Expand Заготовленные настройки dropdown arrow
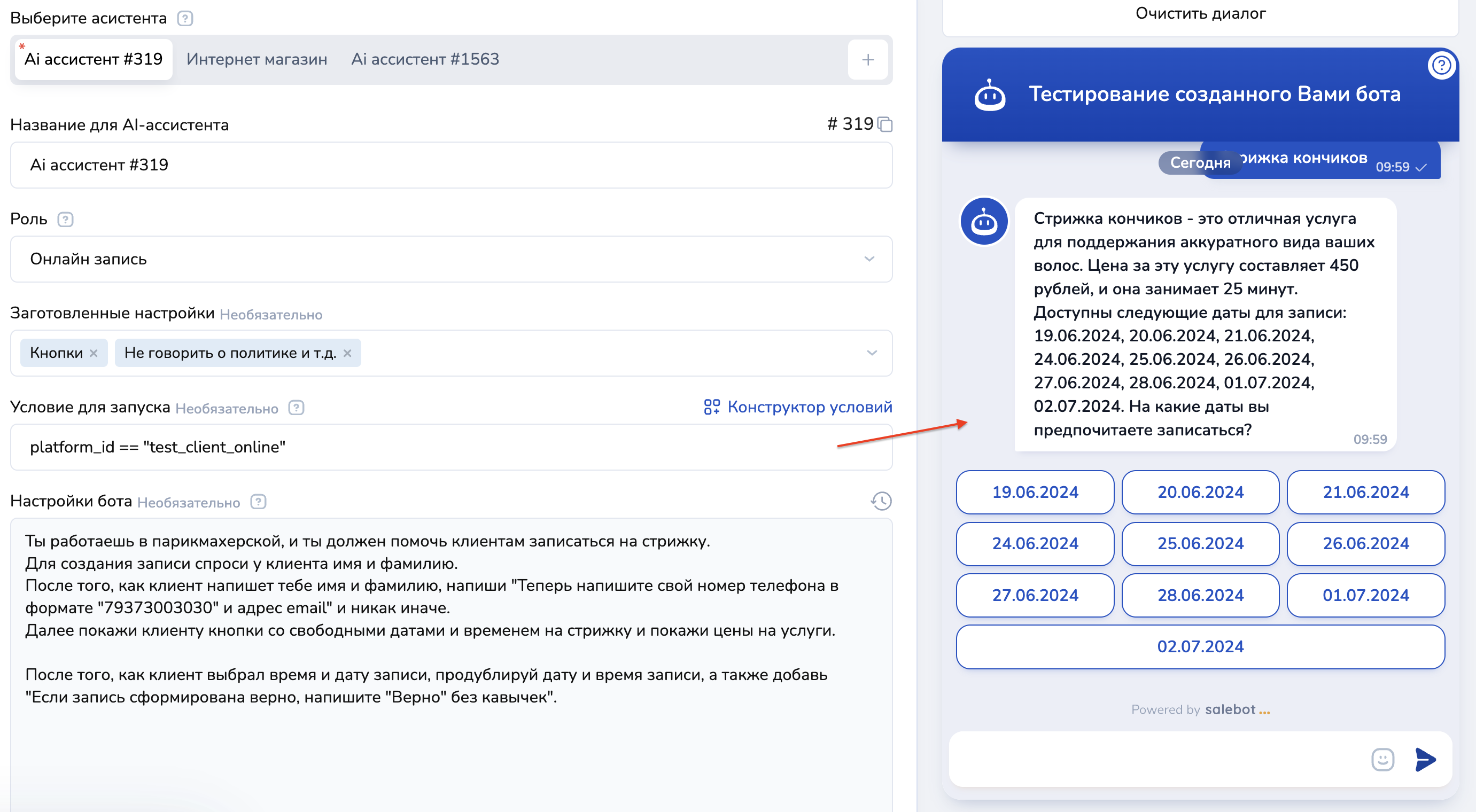This screenshot has width=1476, height=812. pyautogui.click(x=872, y=353)
